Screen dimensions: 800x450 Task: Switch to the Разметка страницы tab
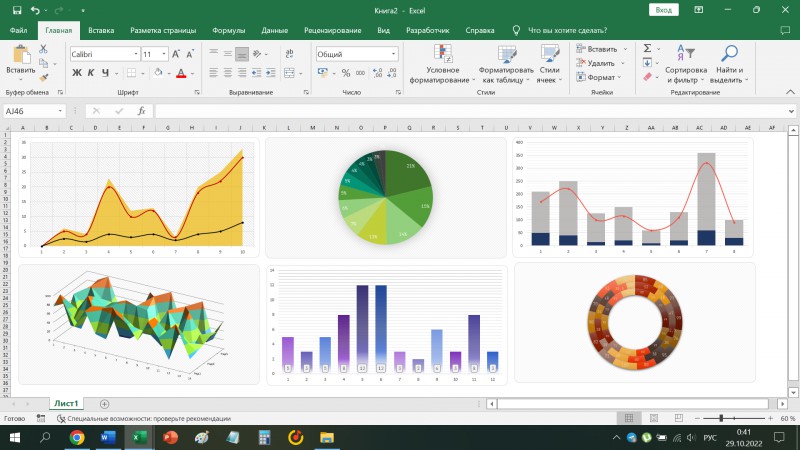pos(163,30)
